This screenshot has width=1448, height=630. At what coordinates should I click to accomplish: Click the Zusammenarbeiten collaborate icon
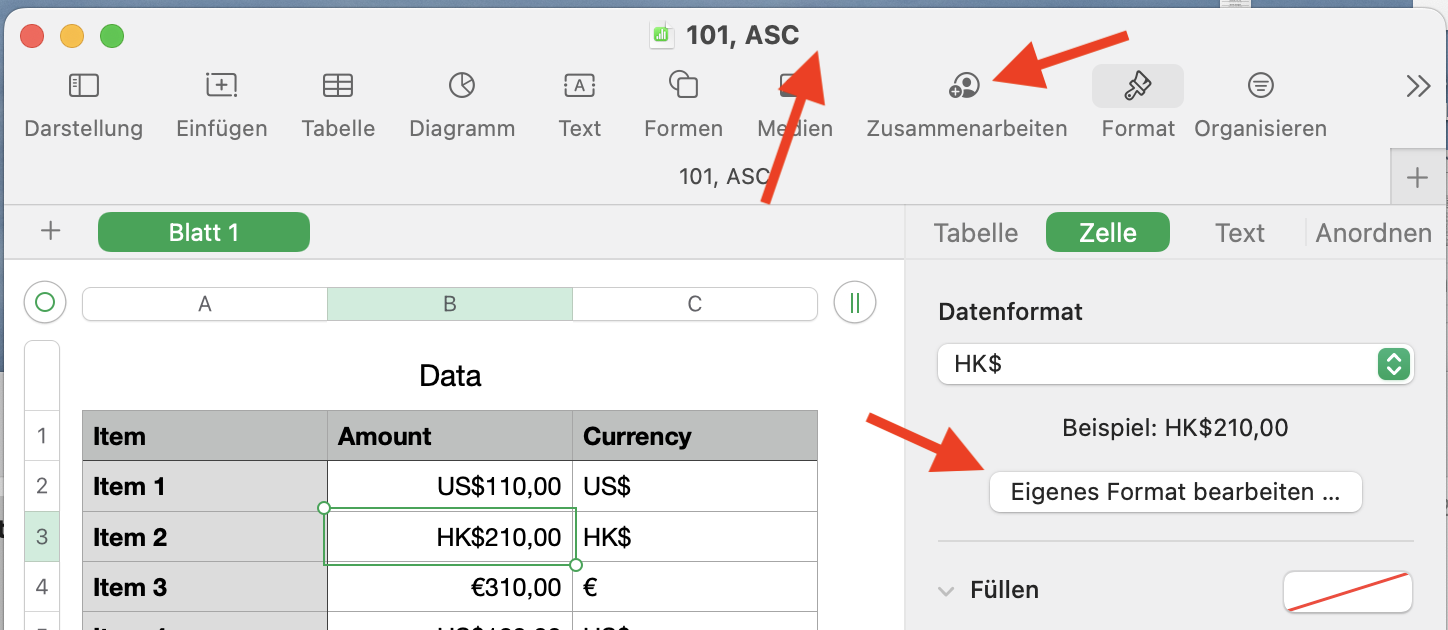pyautogui.click(x=965, y=86)
